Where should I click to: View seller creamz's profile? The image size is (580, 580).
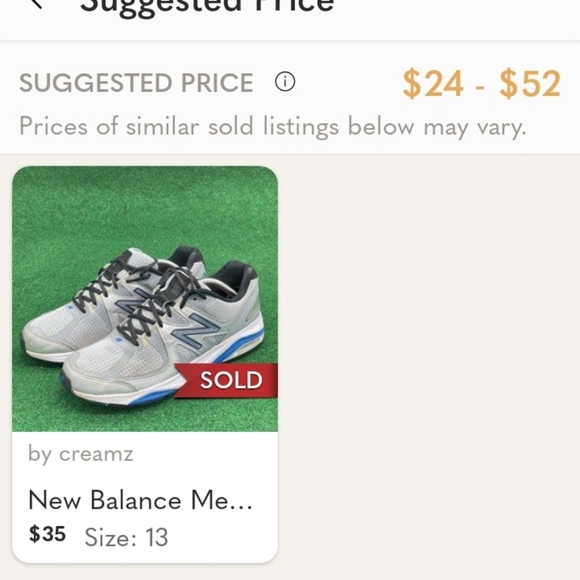pos(81,454)
